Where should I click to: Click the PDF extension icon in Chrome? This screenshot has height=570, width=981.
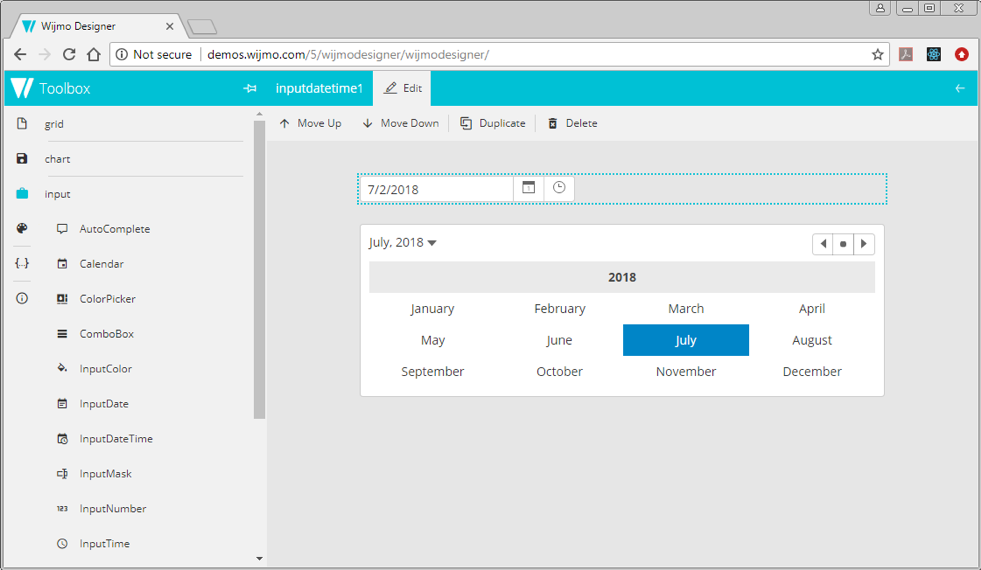tap(905, 54)
